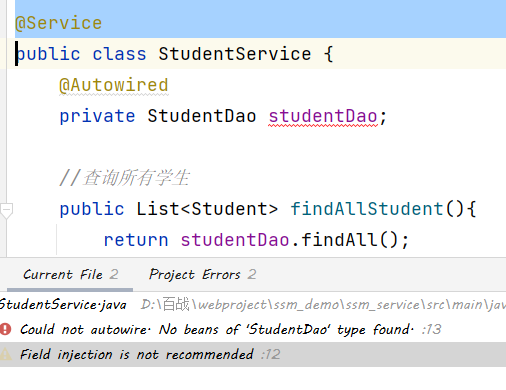Click the red error icon for autowire problem

click(6, 329)
